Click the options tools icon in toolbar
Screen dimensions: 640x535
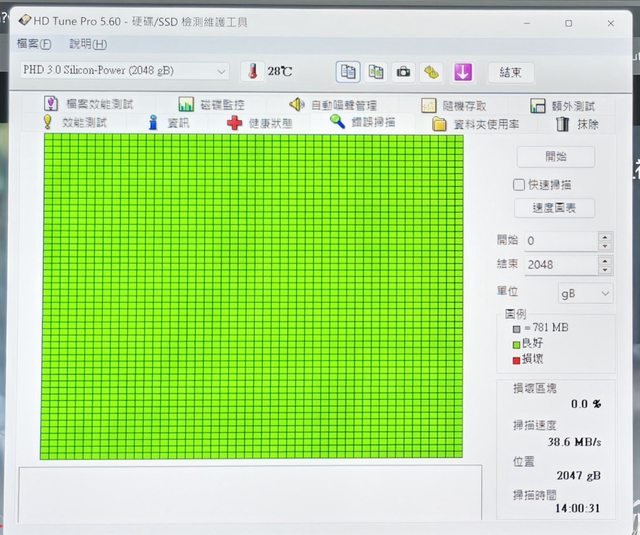pos(431,72)
